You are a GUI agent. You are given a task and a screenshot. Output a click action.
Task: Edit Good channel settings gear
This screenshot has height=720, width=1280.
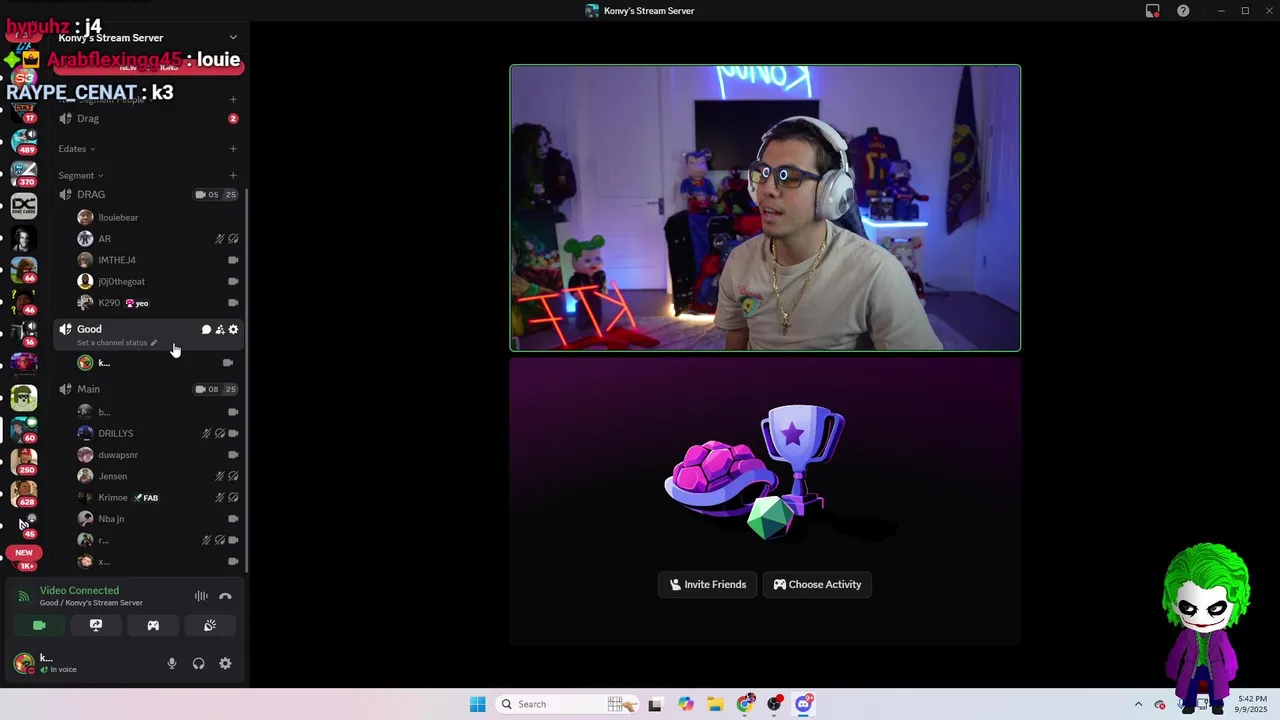233,329
